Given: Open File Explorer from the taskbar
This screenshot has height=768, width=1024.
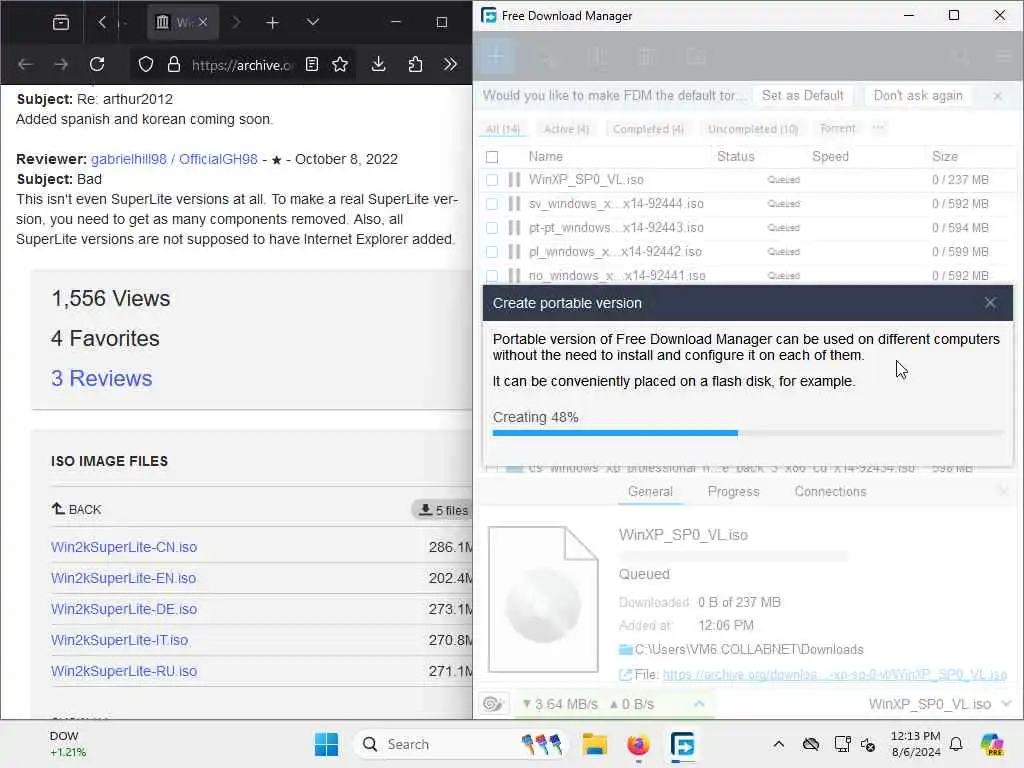Looking at the screenshot, I should (x=594, y=744).
